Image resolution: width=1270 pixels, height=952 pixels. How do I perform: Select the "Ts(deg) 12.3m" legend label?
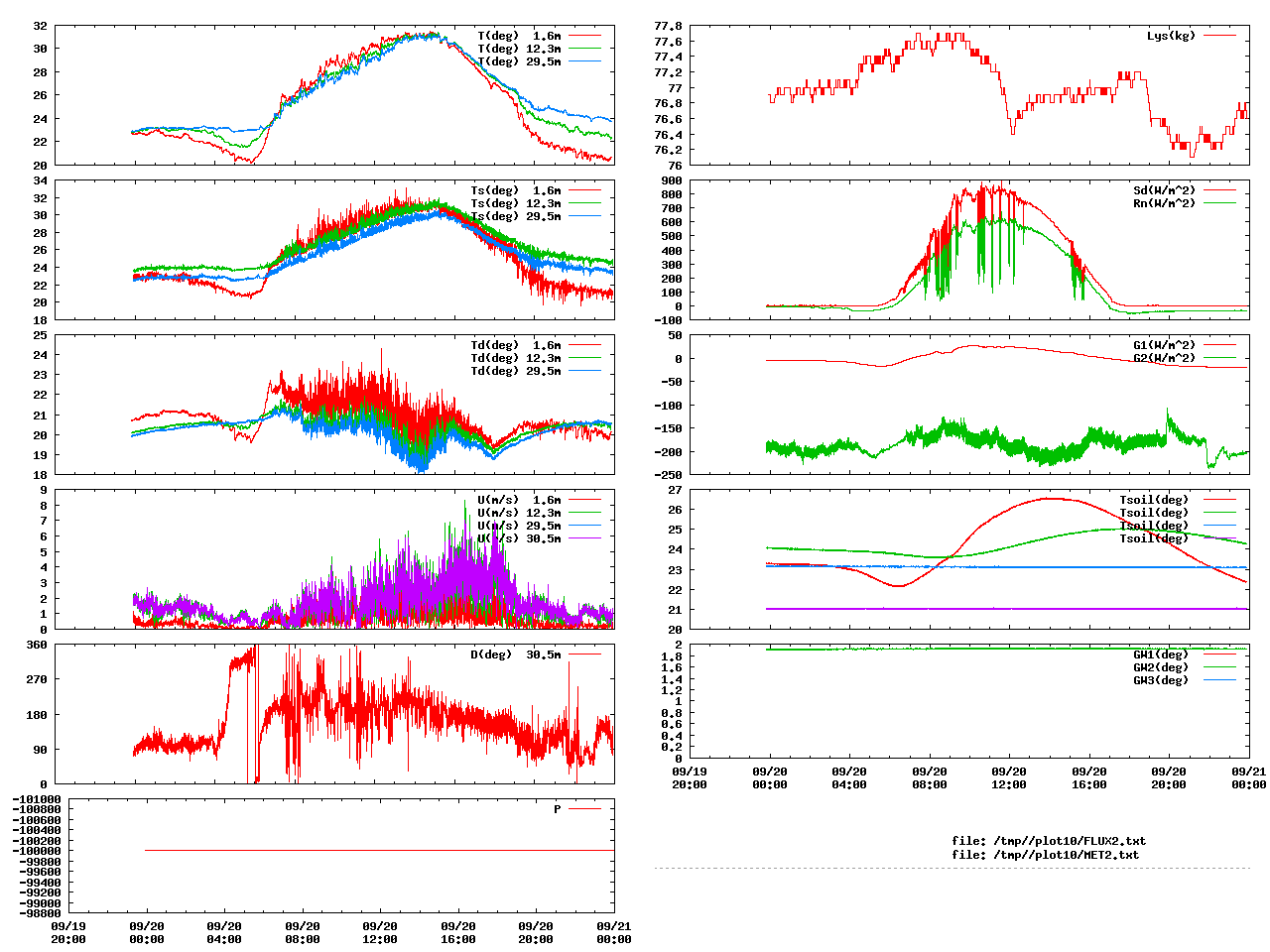pyautogui.click(x=515, y=203)
